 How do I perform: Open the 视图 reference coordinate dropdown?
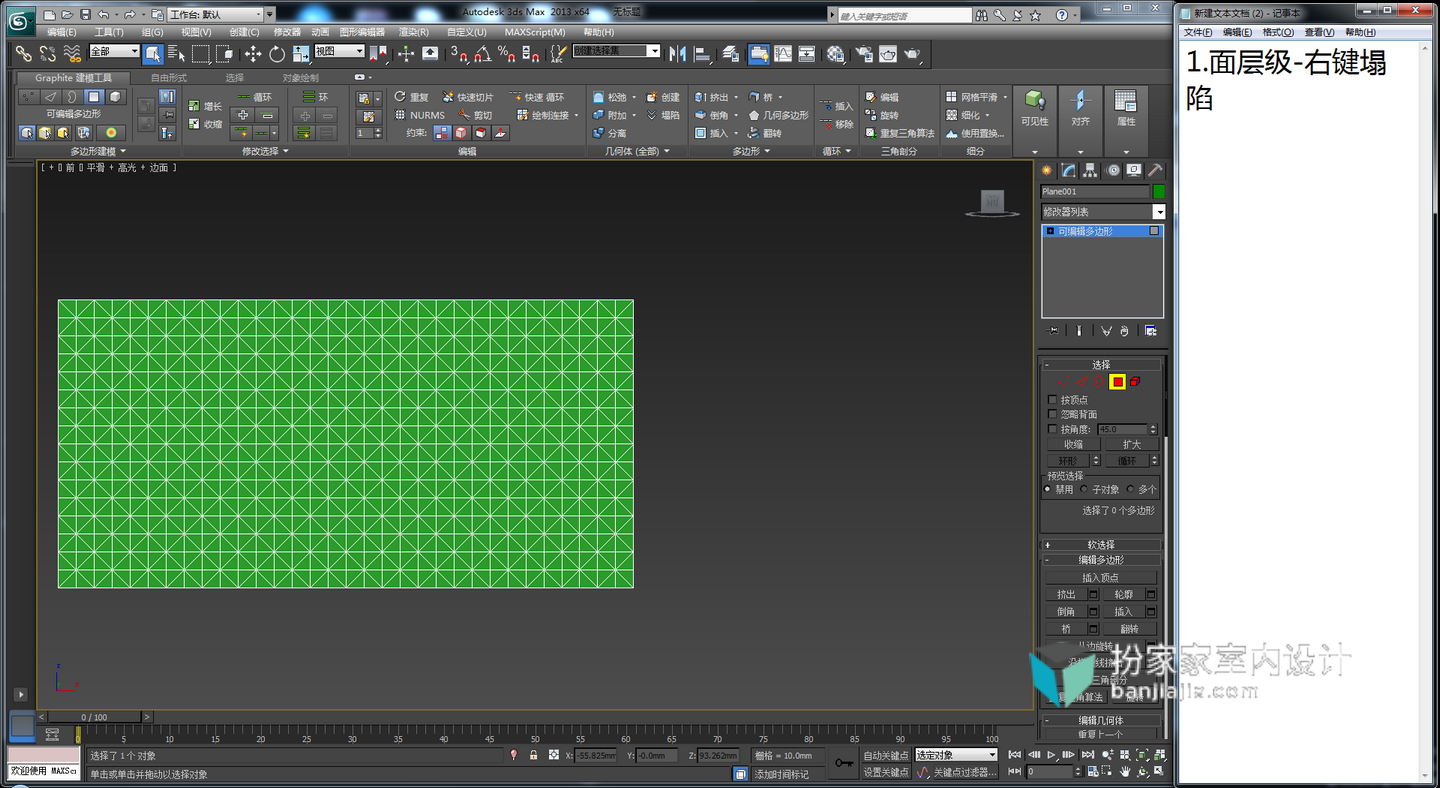(339, 51)
